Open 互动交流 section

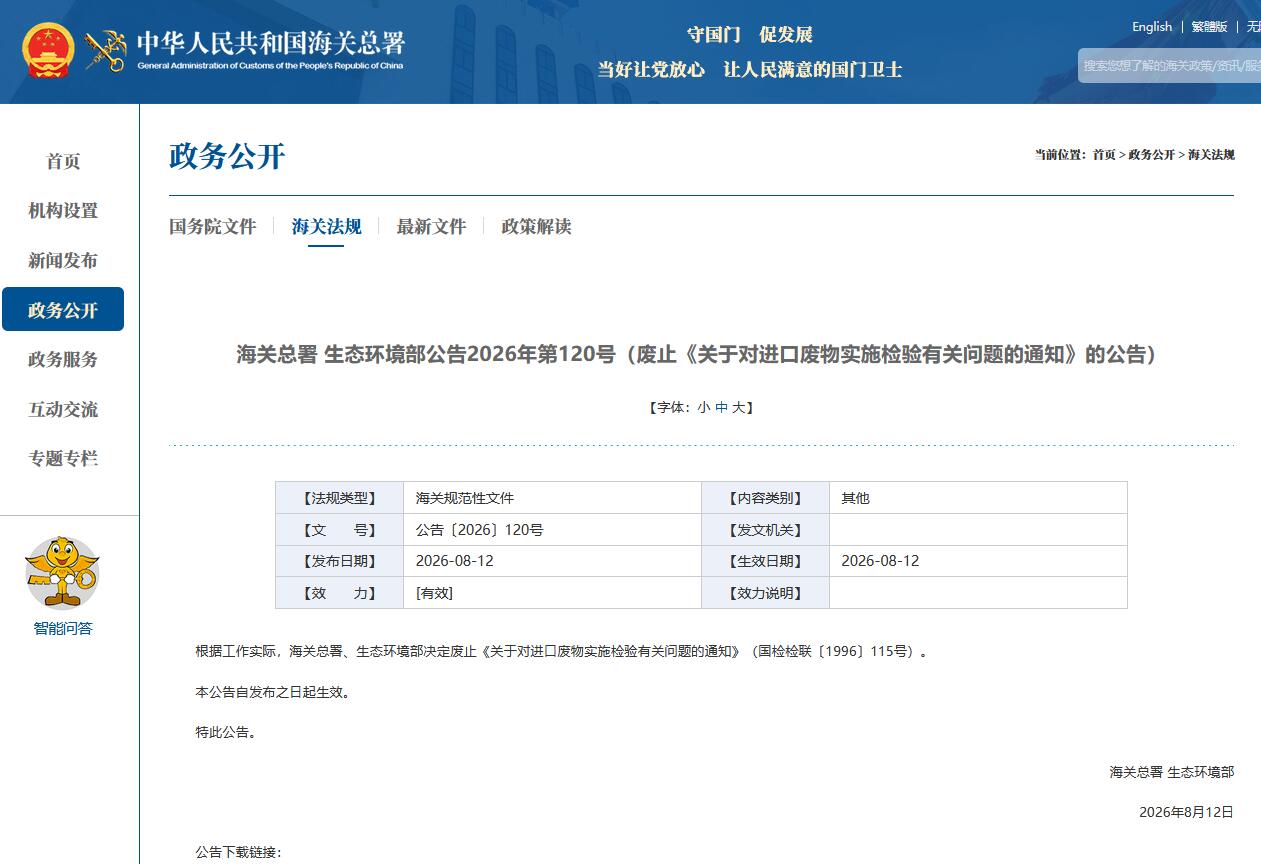click(x=63, y=410)
